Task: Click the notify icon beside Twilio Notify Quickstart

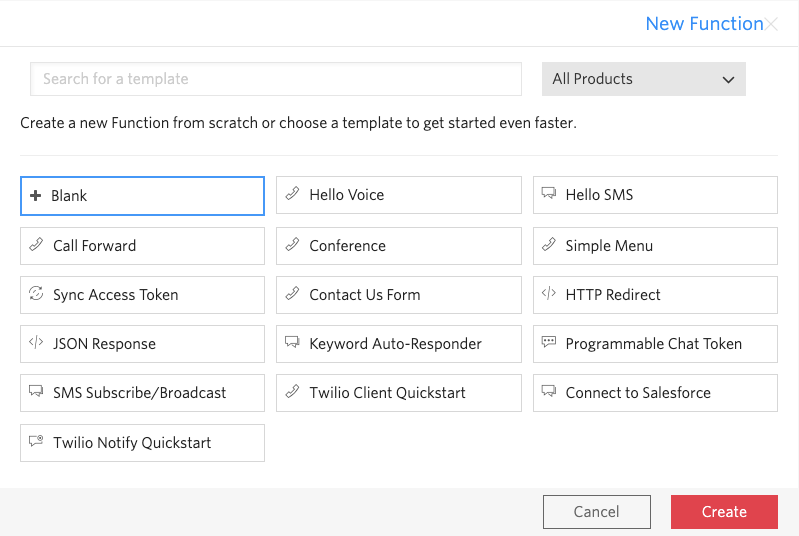Action: tap(36, 442)
